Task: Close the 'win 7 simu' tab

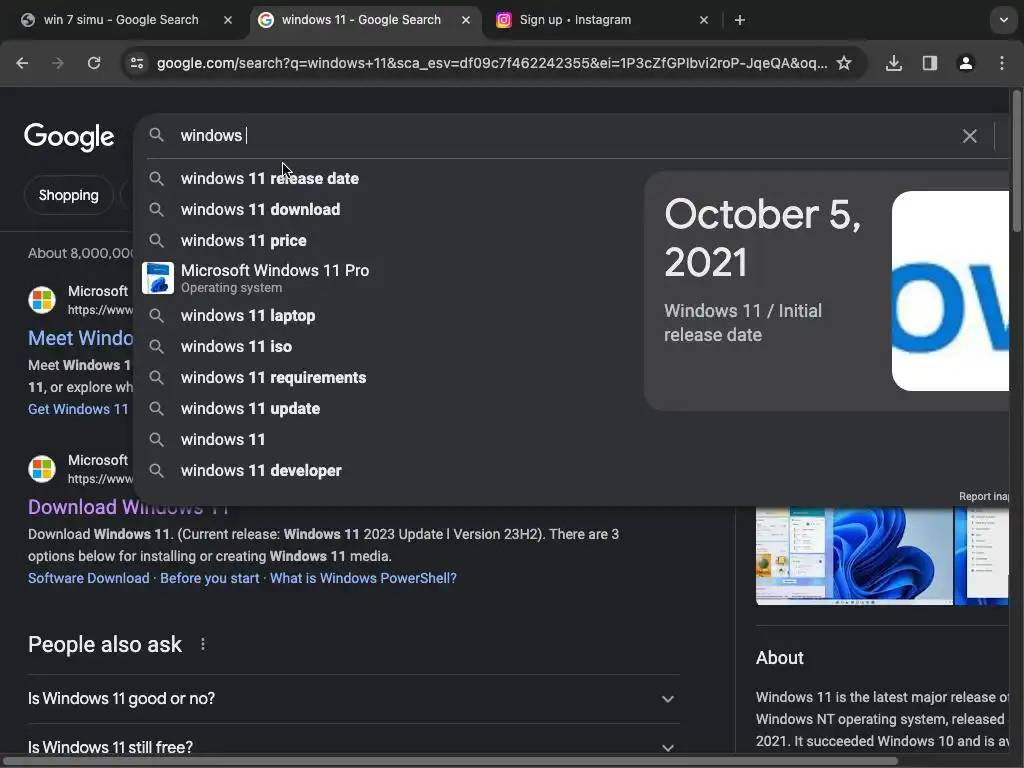Action: [x=228, y=20]
